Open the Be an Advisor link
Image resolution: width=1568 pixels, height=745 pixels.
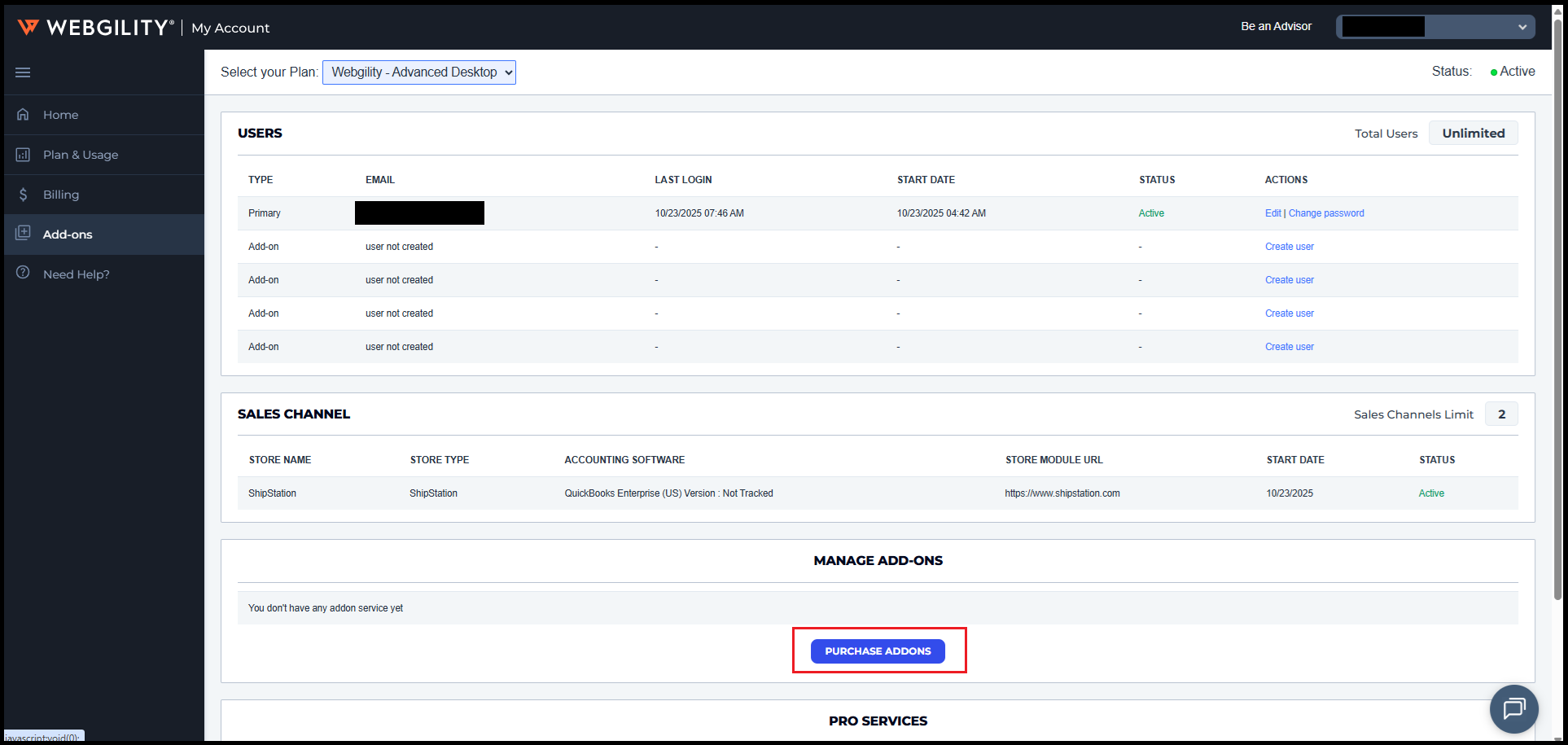coord(1276,27)
